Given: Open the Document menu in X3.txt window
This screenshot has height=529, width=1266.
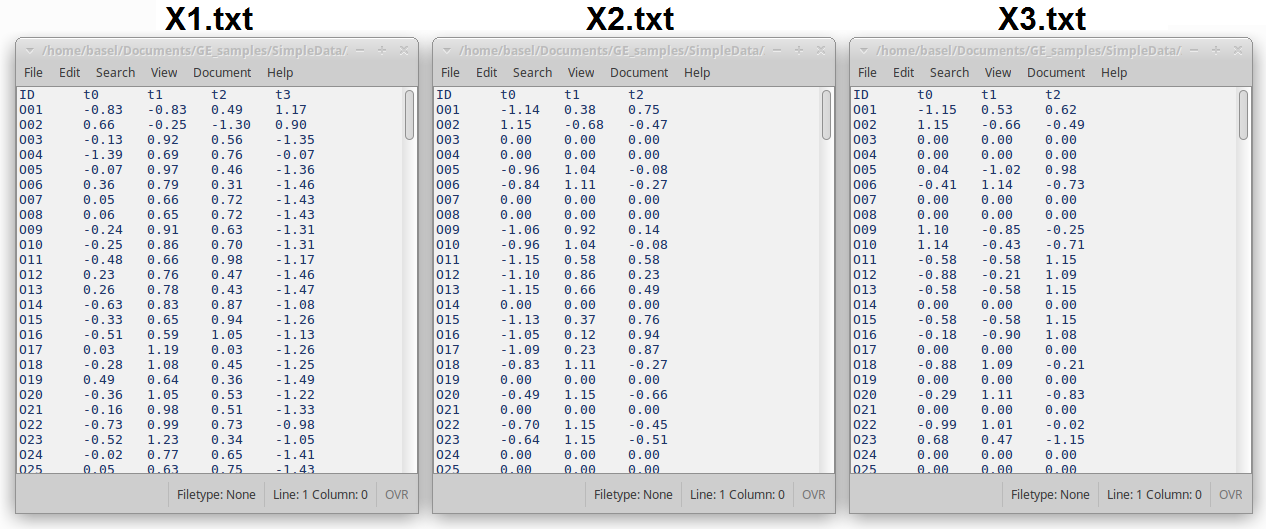Looking at the screenshot, I should [1056, 72].
